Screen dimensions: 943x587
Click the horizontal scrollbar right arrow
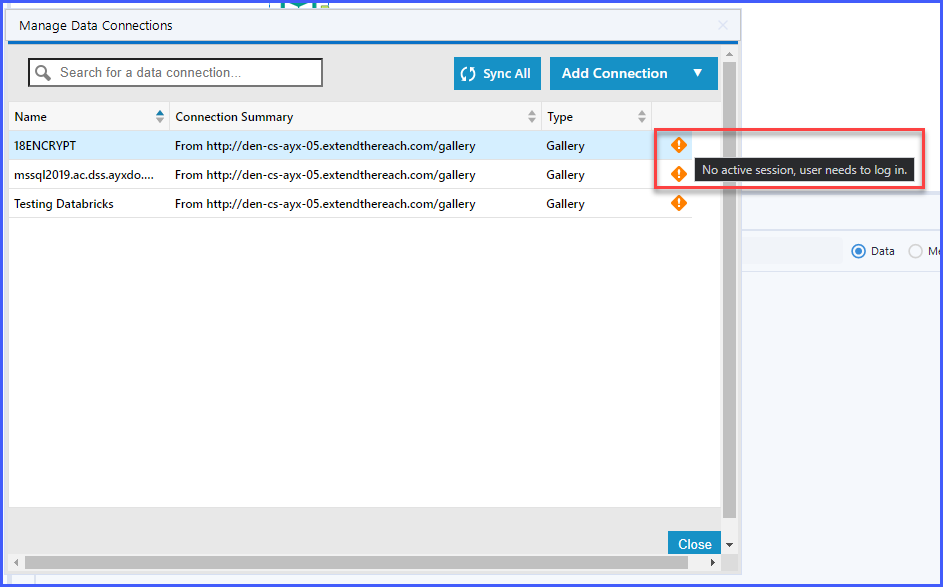[713, 562]
